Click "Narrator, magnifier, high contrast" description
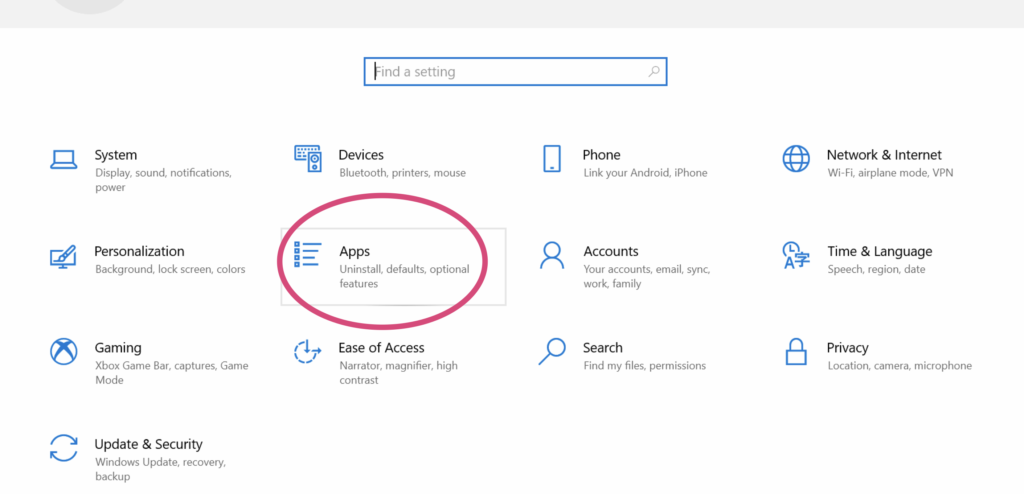The image size is (1024, 494). [x=398, y=372]
